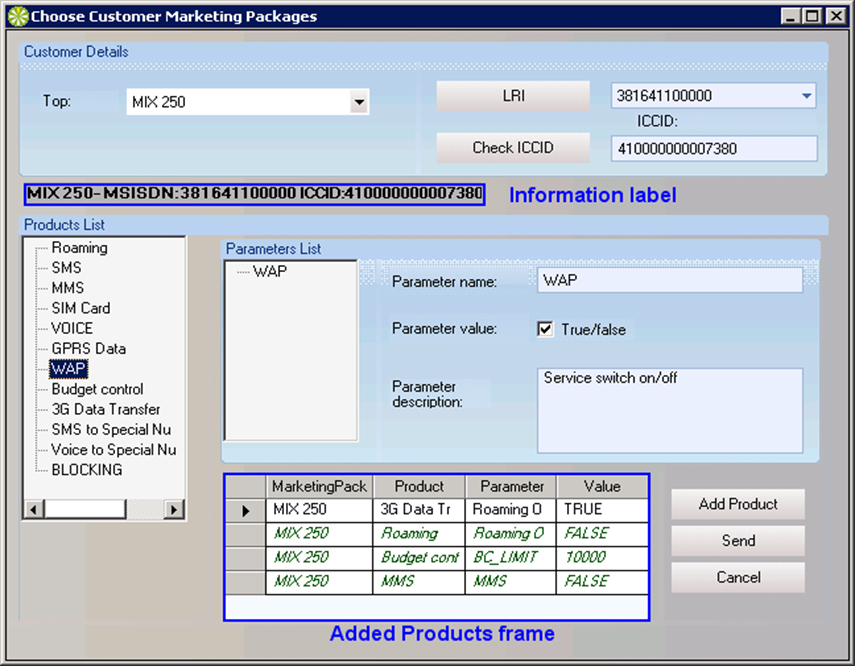Select the row arrow for 3G Data row

[x=245, y=510]
